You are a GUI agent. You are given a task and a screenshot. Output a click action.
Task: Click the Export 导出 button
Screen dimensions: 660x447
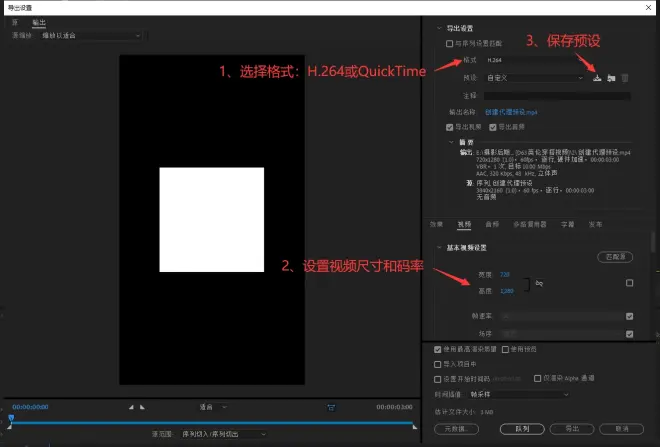click(x=572, y=429)
